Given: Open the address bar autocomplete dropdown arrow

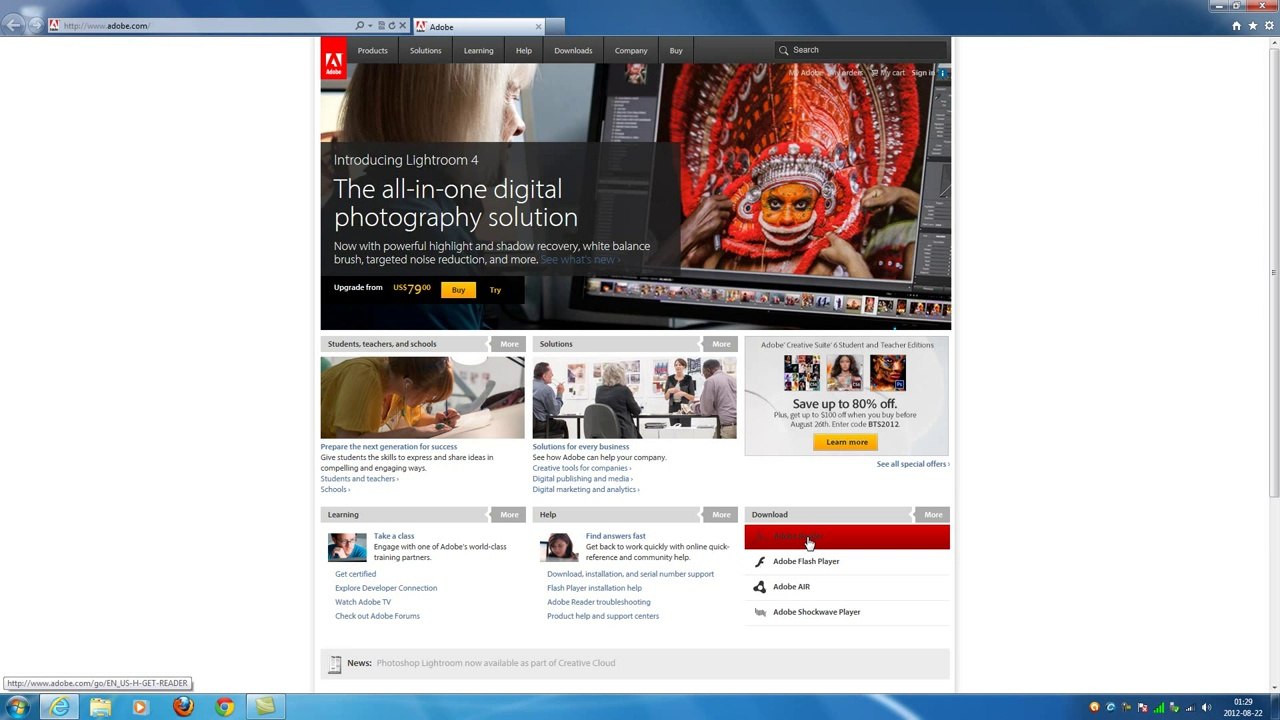Looking at the screenshot, I should click(x=370, y=26).
